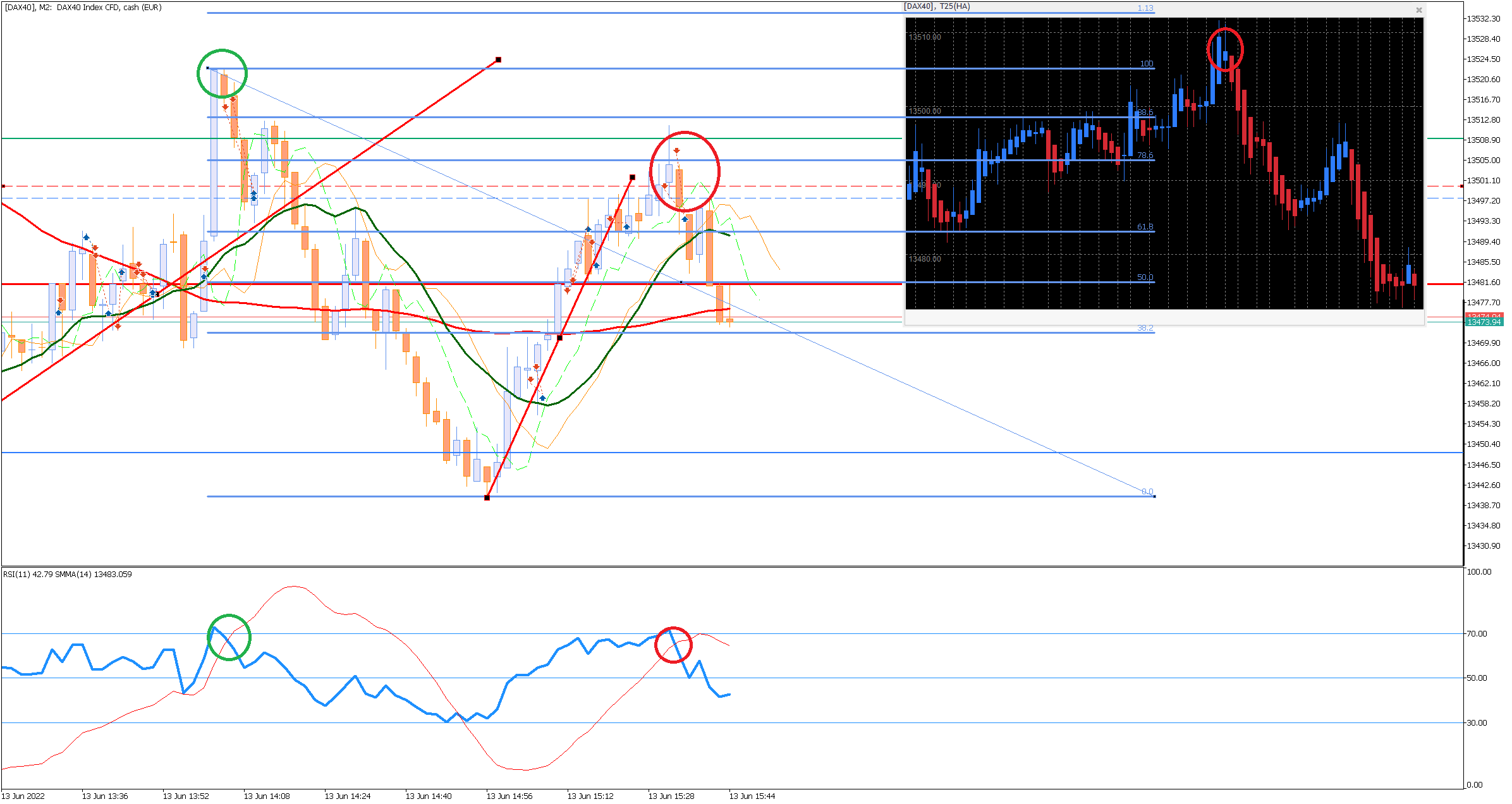Screen dimensions: 1512x804
Task: Select black anchor point at chart low
Action: (x=487, y=498)
